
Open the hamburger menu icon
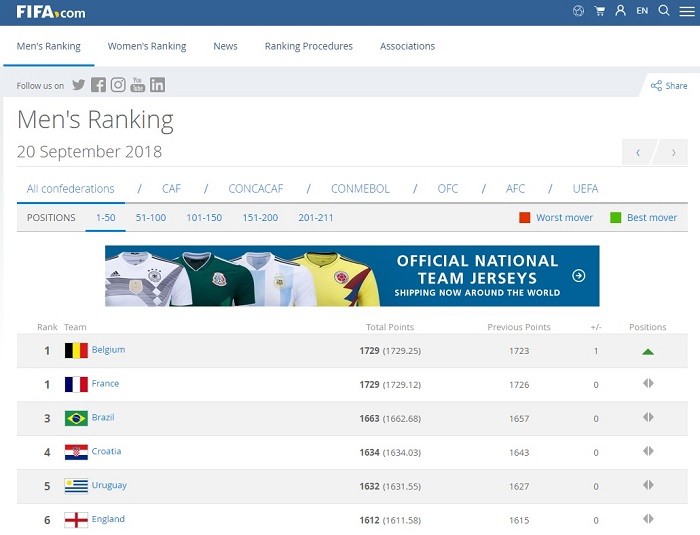click(687, 11)
